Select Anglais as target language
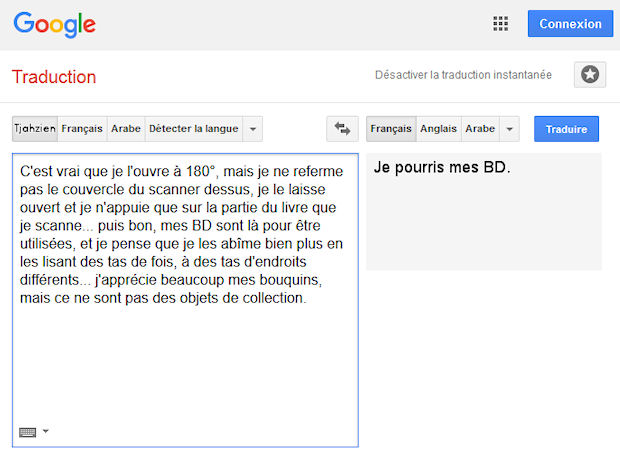Screen dimensions: 620x453 pyautogui.click(x=438, y=129)
